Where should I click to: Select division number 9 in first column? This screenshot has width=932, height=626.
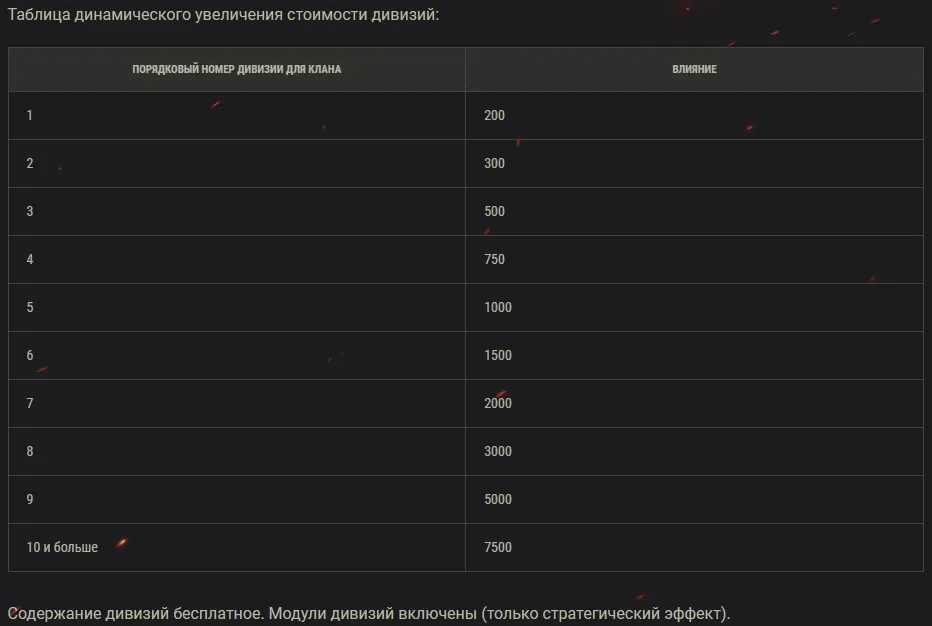click(30, 500)
